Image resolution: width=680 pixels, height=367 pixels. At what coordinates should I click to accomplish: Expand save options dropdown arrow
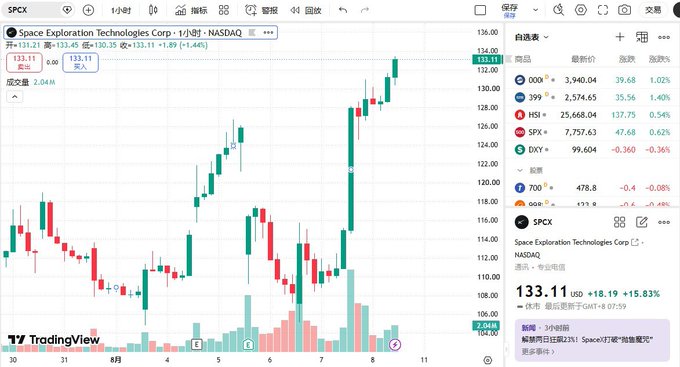(x=536, y=10)
